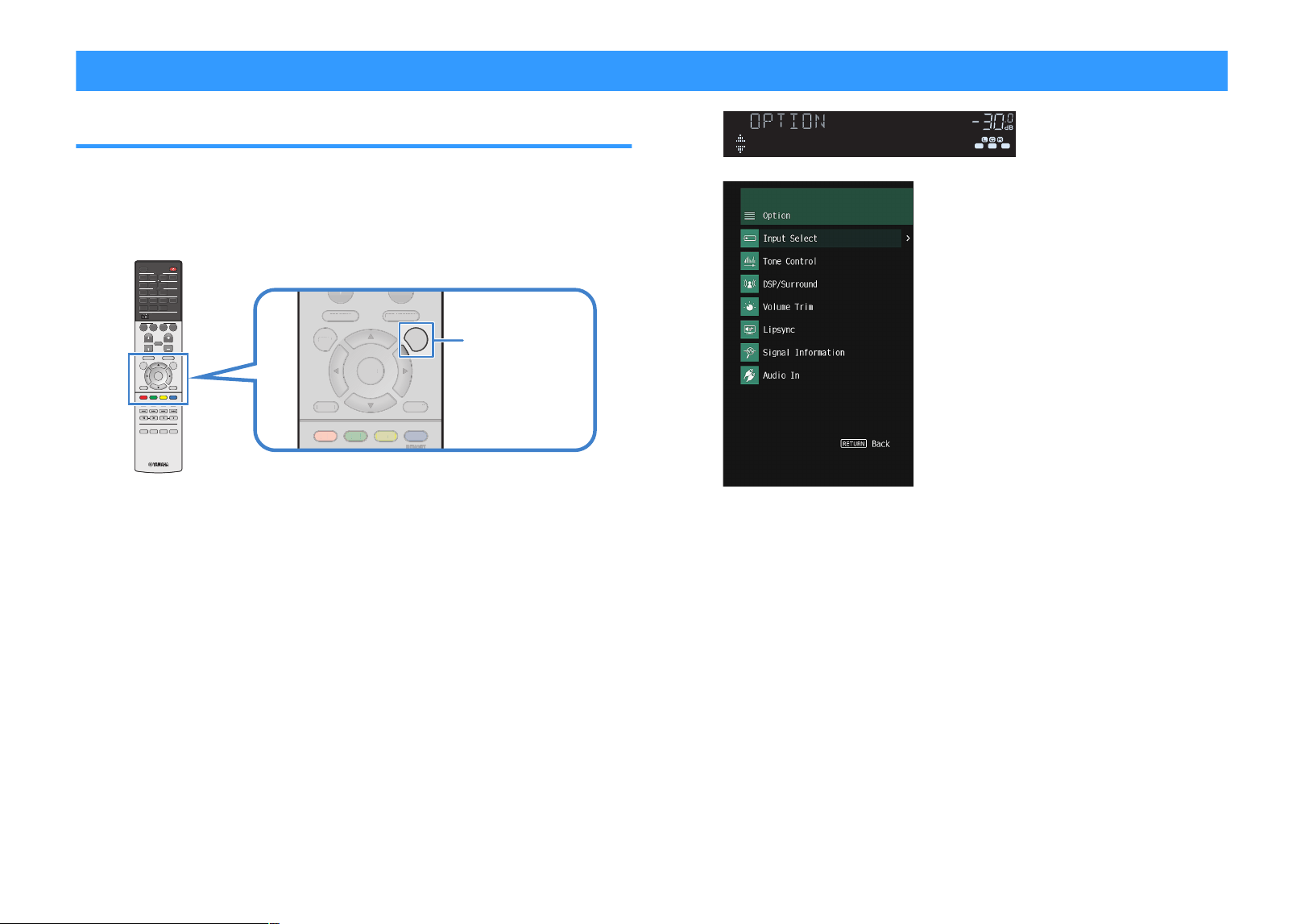Open the Signal Information icon
This screenshot has height=924, width=1305.
pyautogui.click(x=749, y=352)
